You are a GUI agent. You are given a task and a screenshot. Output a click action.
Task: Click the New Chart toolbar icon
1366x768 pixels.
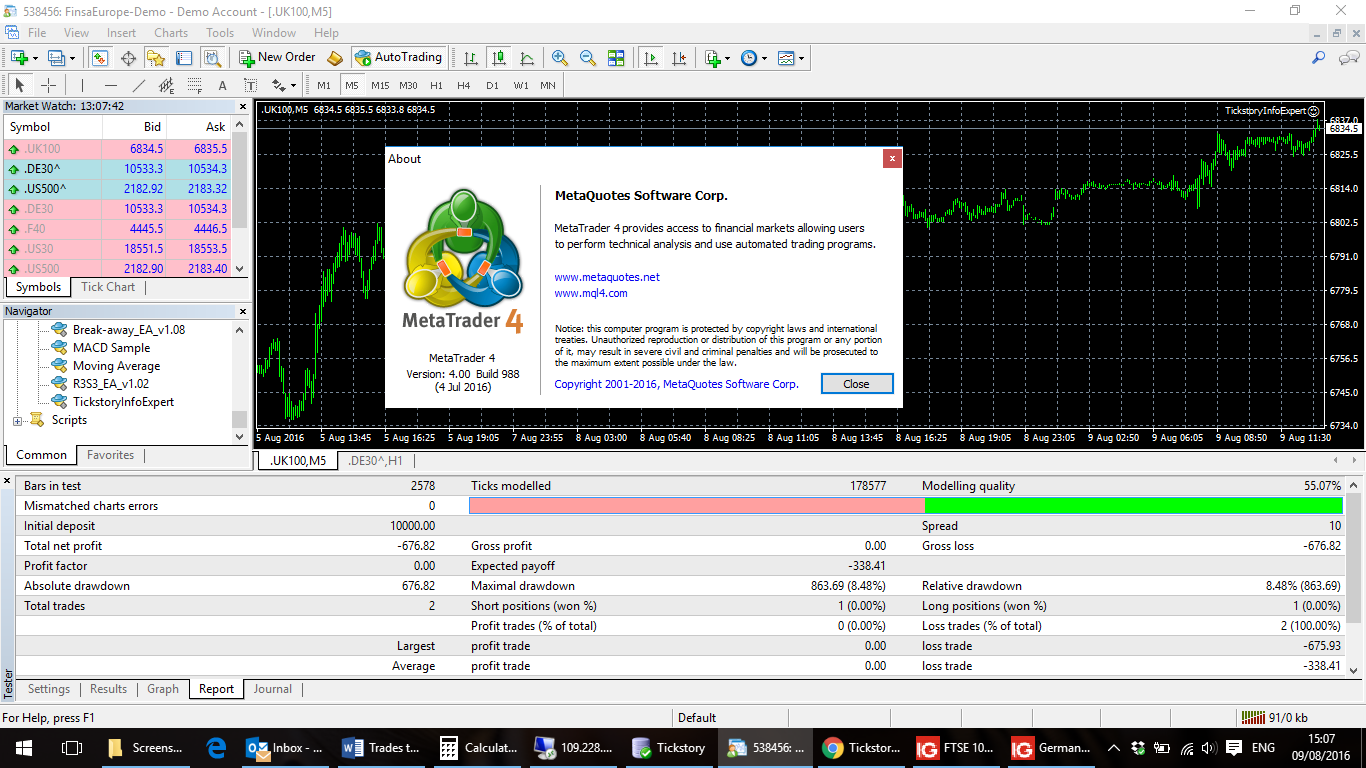19,58
